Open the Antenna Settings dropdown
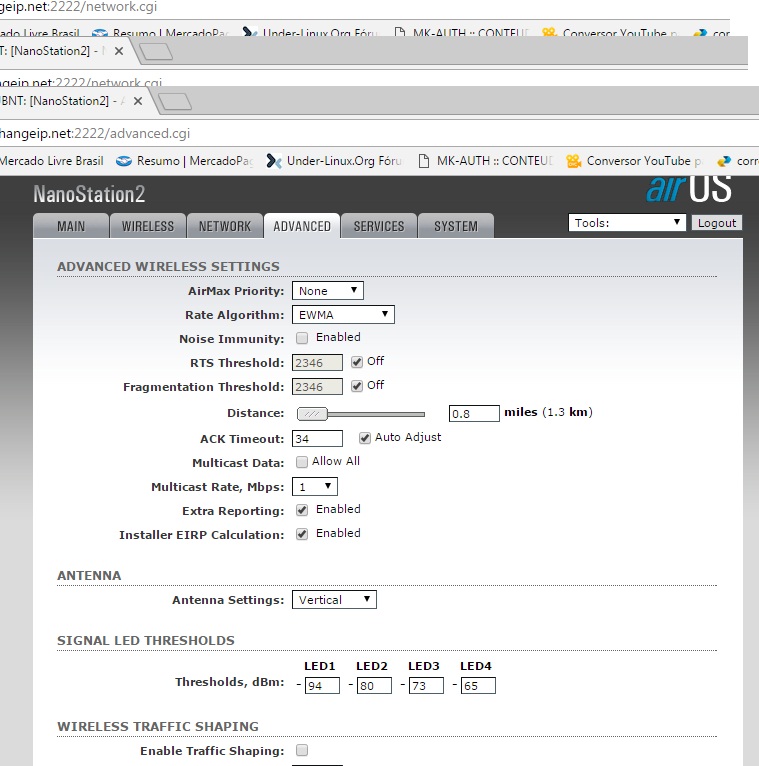 [334, 599]
